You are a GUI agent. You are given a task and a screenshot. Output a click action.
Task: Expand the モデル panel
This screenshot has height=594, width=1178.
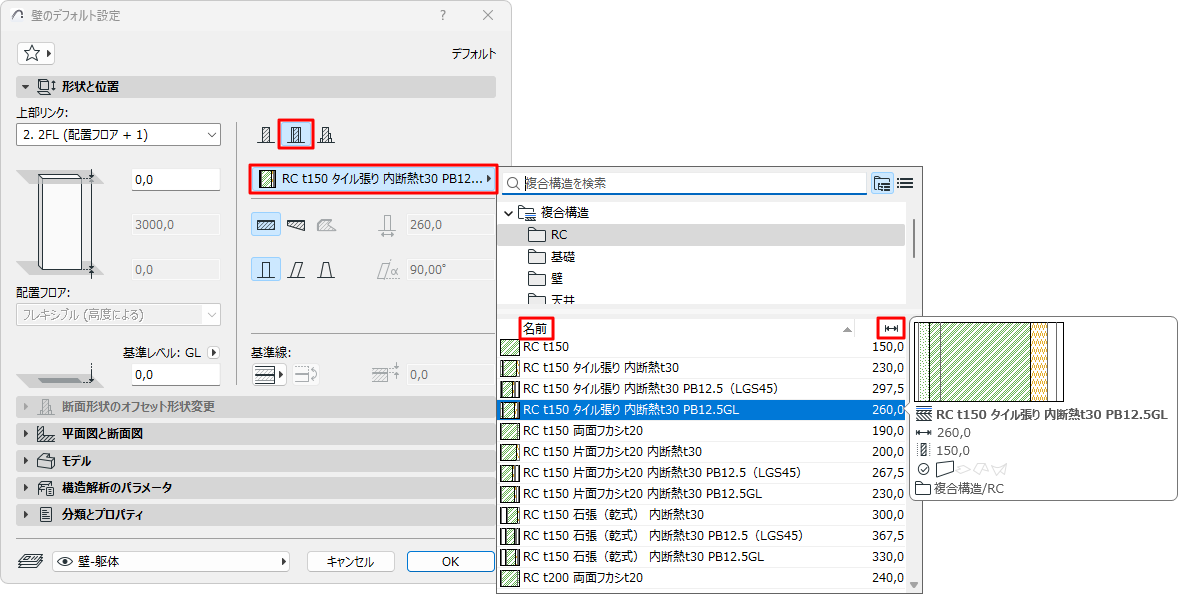click(255, 460)
